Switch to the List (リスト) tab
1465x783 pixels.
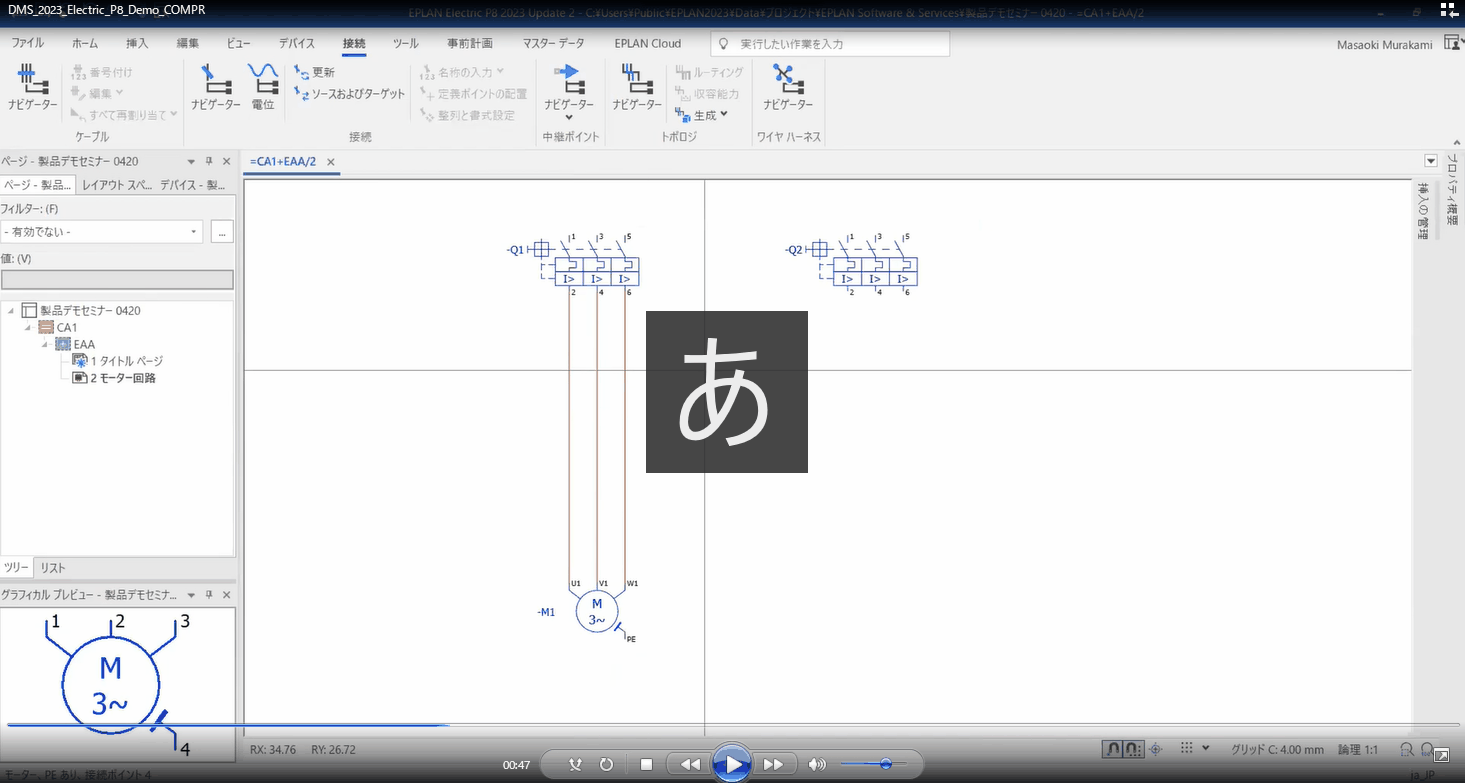tap(53, 568)
